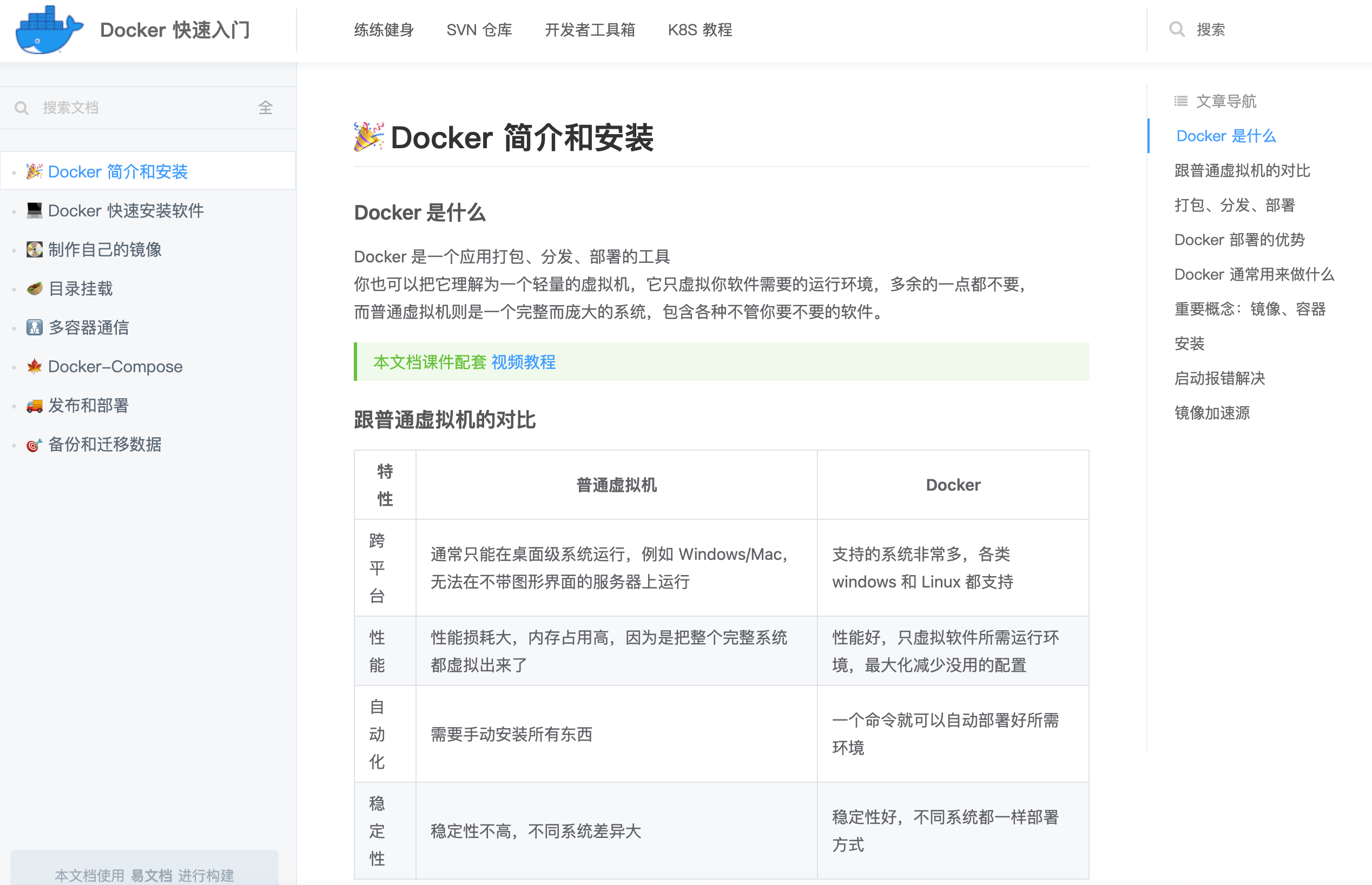This screenshot has height=885, width=1372.
Task: Click the laptop icon beside 快速安装软件
Action: click(35, 210)
